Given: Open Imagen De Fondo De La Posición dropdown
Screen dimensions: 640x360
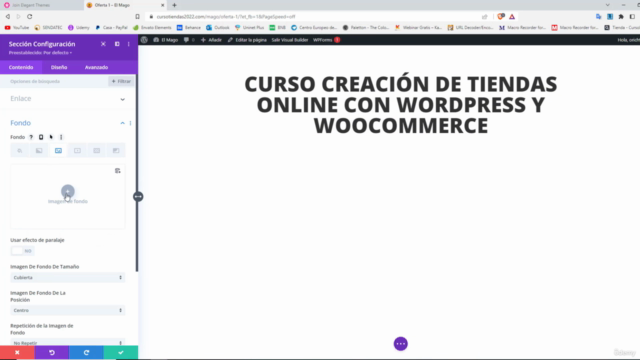Looking at the screenshot, I should tap(68, 310).
